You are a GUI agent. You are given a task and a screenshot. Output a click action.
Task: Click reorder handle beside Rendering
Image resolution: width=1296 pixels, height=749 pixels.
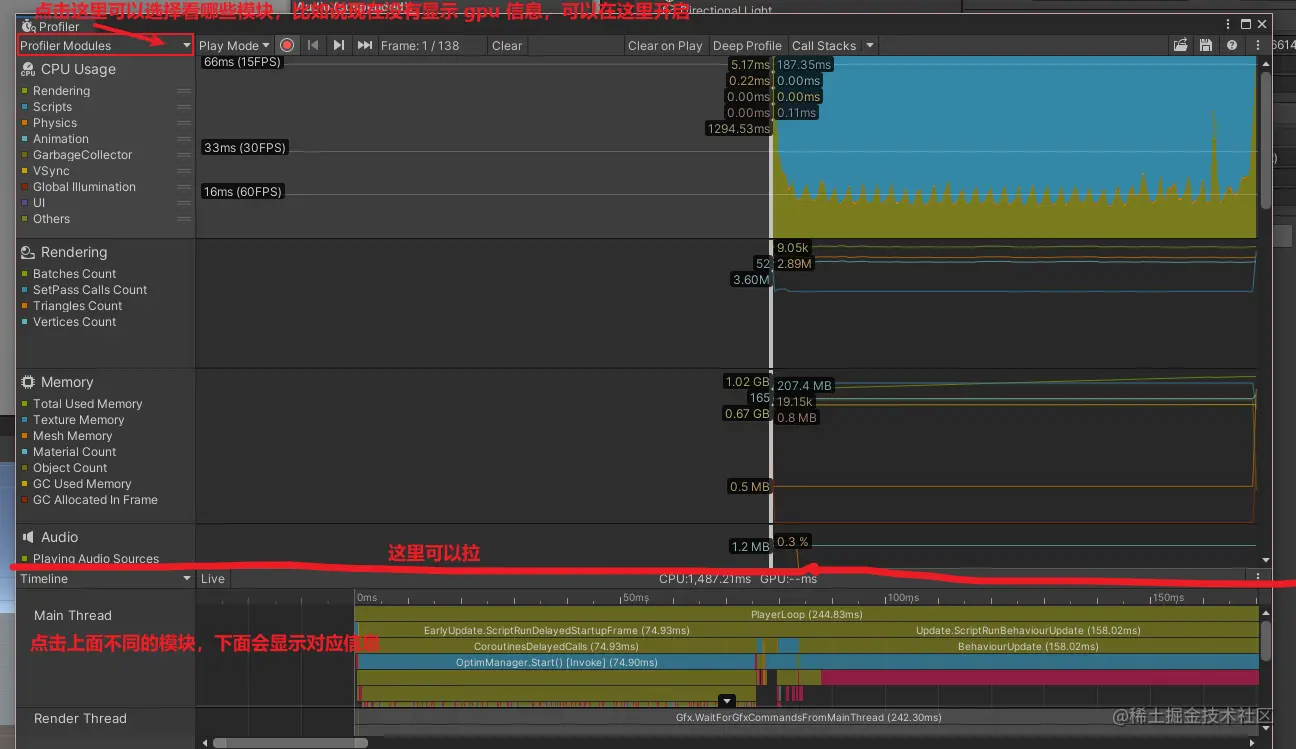184,91
